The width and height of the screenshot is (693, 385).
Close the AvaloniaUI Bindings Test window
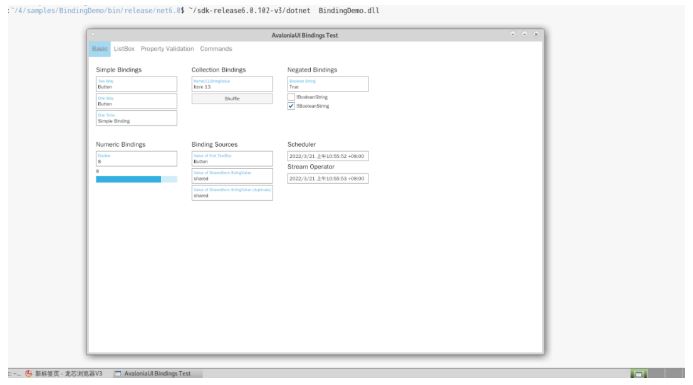tap(536, 34)
